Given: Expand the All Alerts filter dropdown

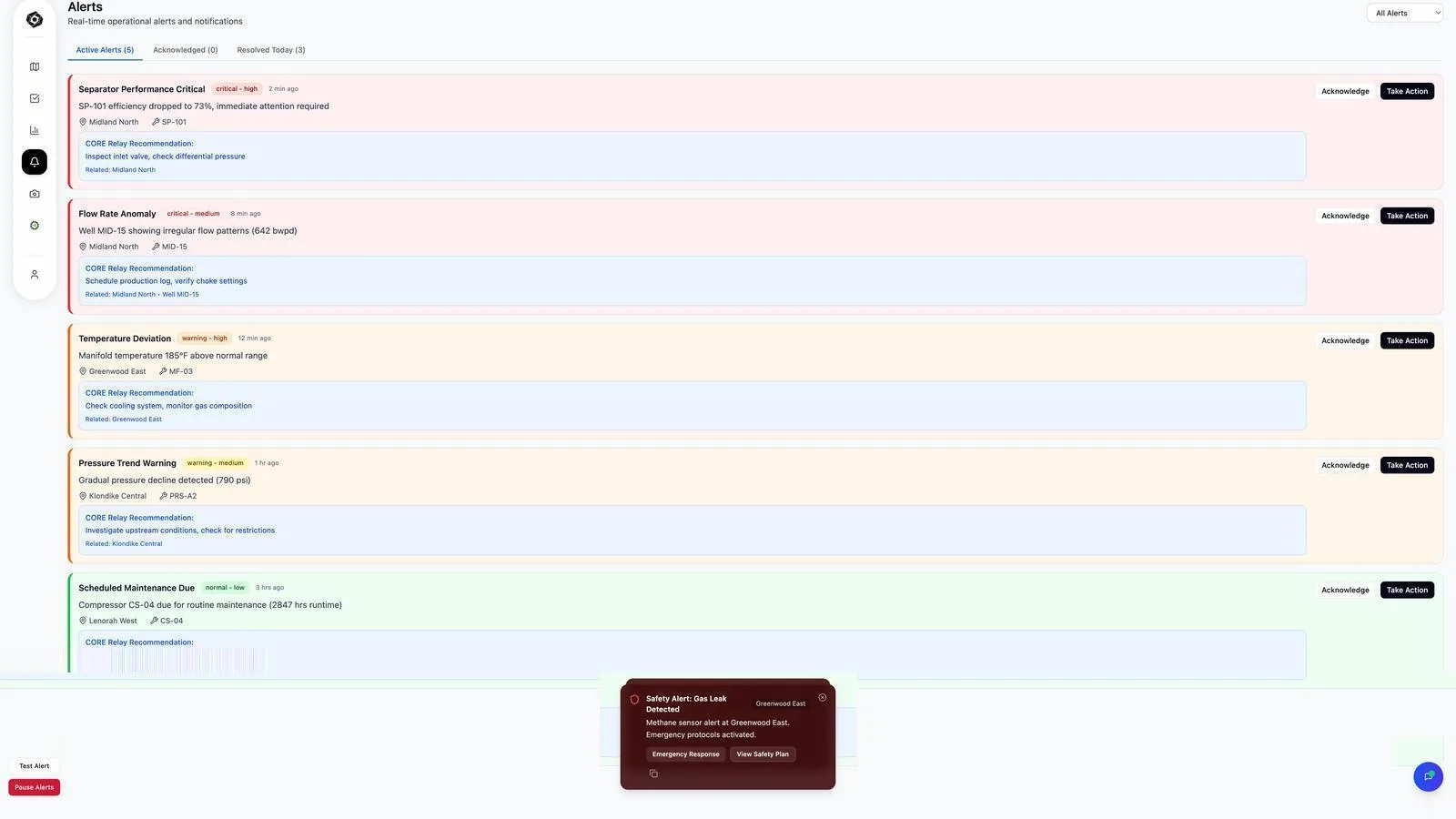Looking at the screenshot, I should [x=1405, y=13].
